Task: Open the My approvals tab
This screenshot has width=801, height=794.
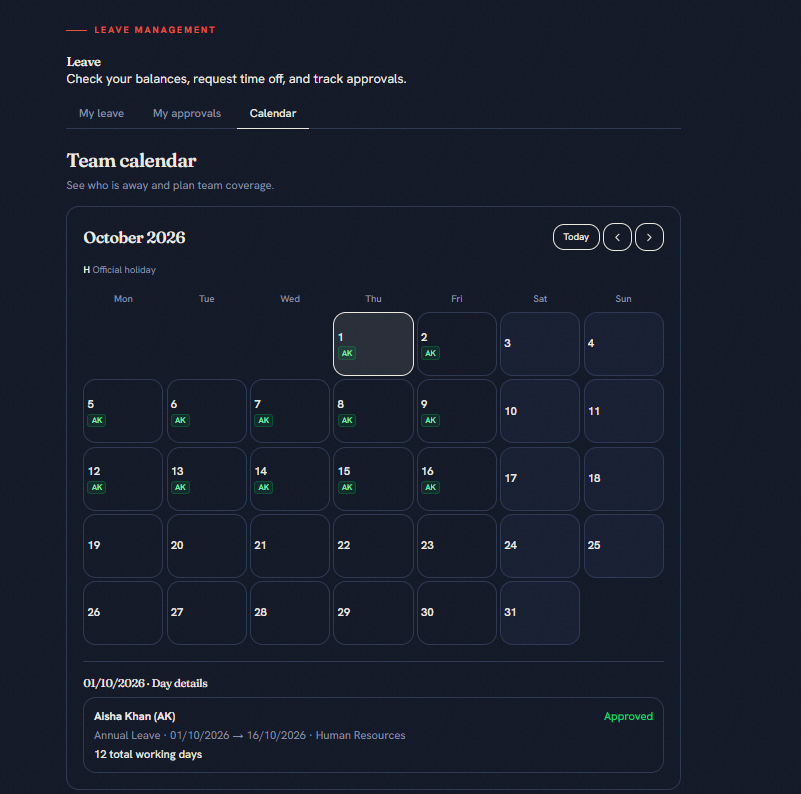Action: pos(187,113)
